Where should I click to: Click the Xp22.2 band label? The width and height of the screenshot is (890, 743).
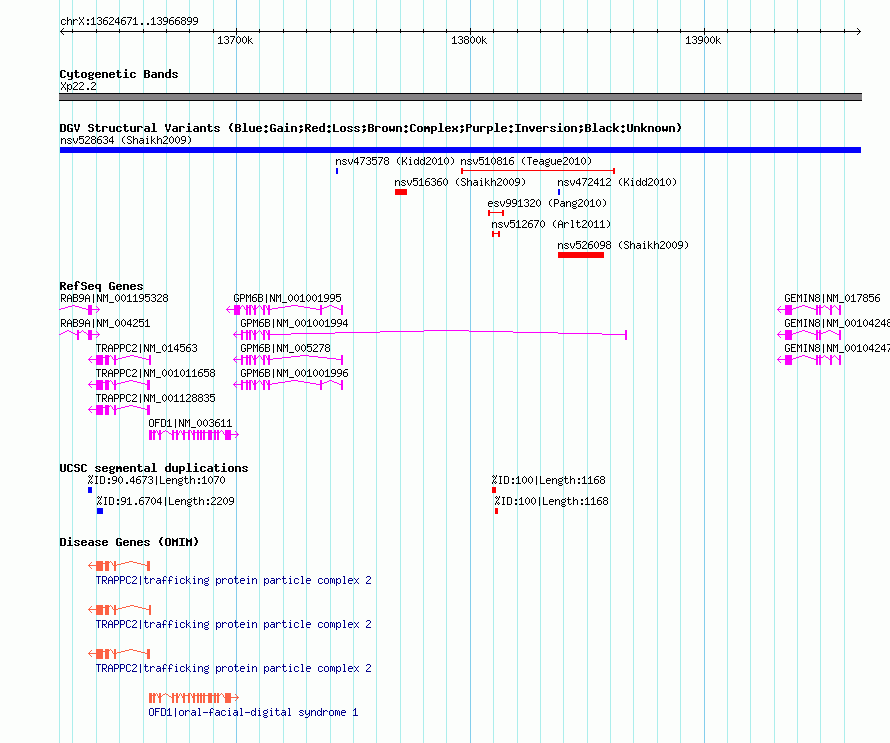click(x=78, y=86)
